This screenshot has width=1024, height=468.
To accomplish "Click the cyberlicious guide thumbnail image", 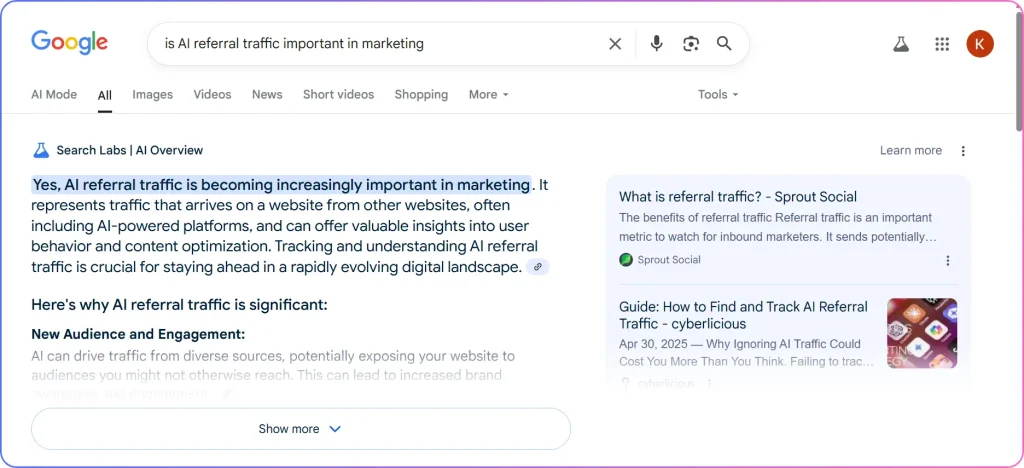I will coord(922,334).
